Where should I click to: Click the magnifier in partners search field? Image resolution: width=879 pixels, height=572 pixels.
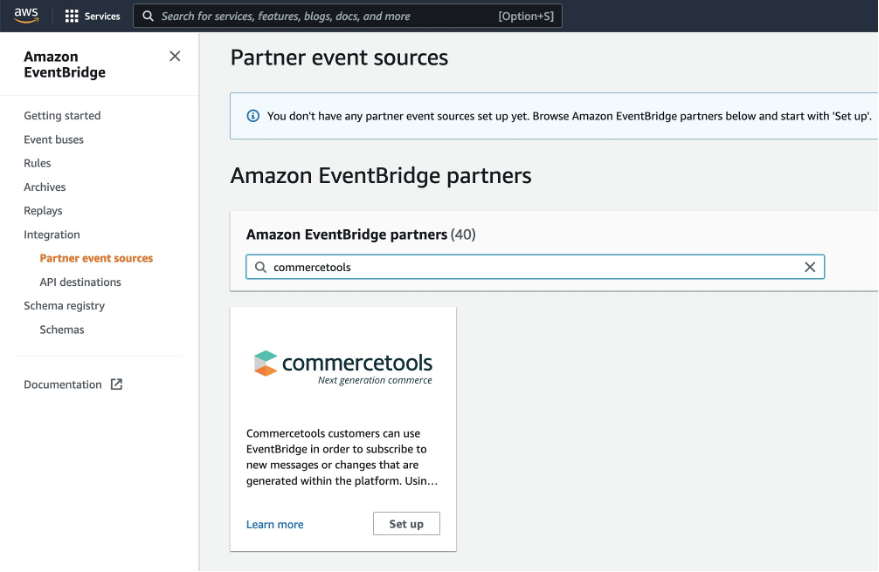[261, 267]
